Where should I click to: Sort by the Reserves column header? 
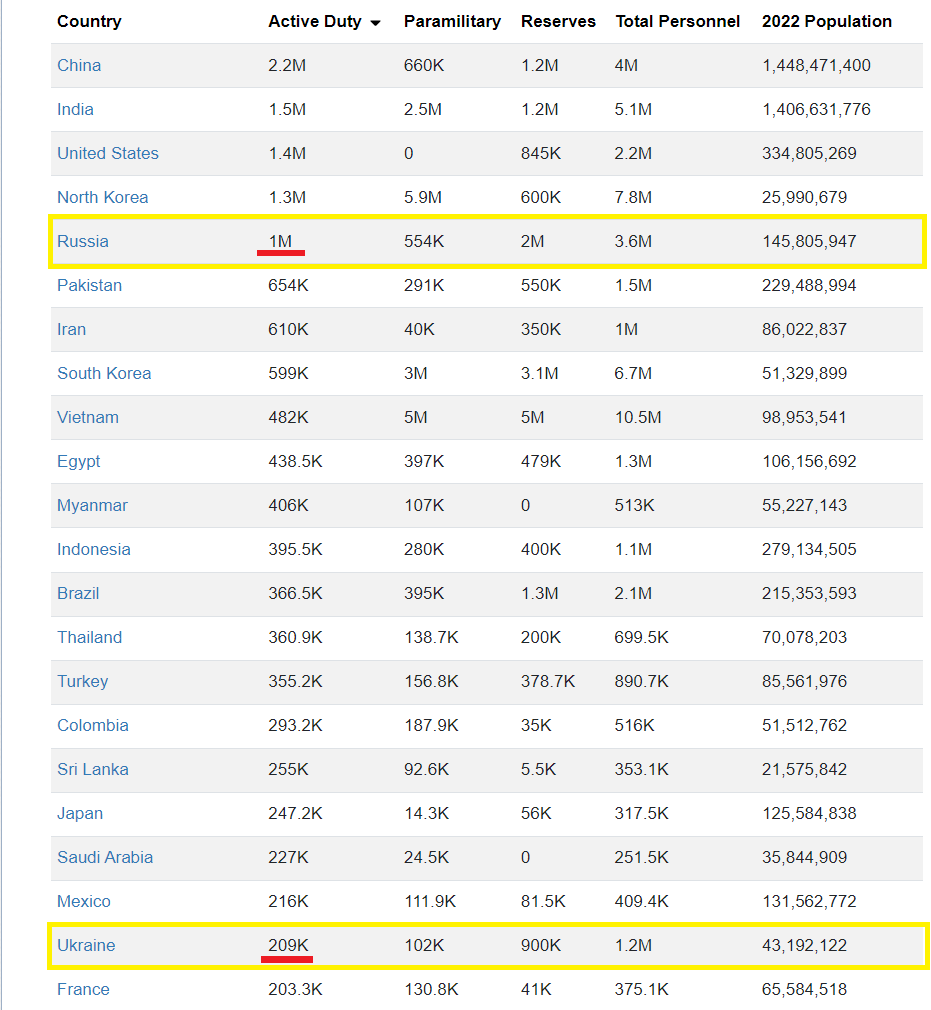pos(558,21)
